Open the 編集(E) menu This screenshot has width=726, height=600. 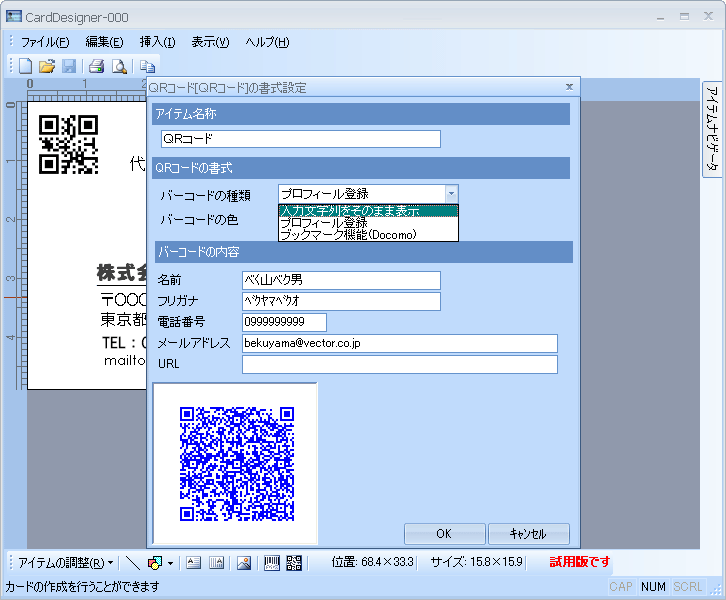[x=105, y=42]
